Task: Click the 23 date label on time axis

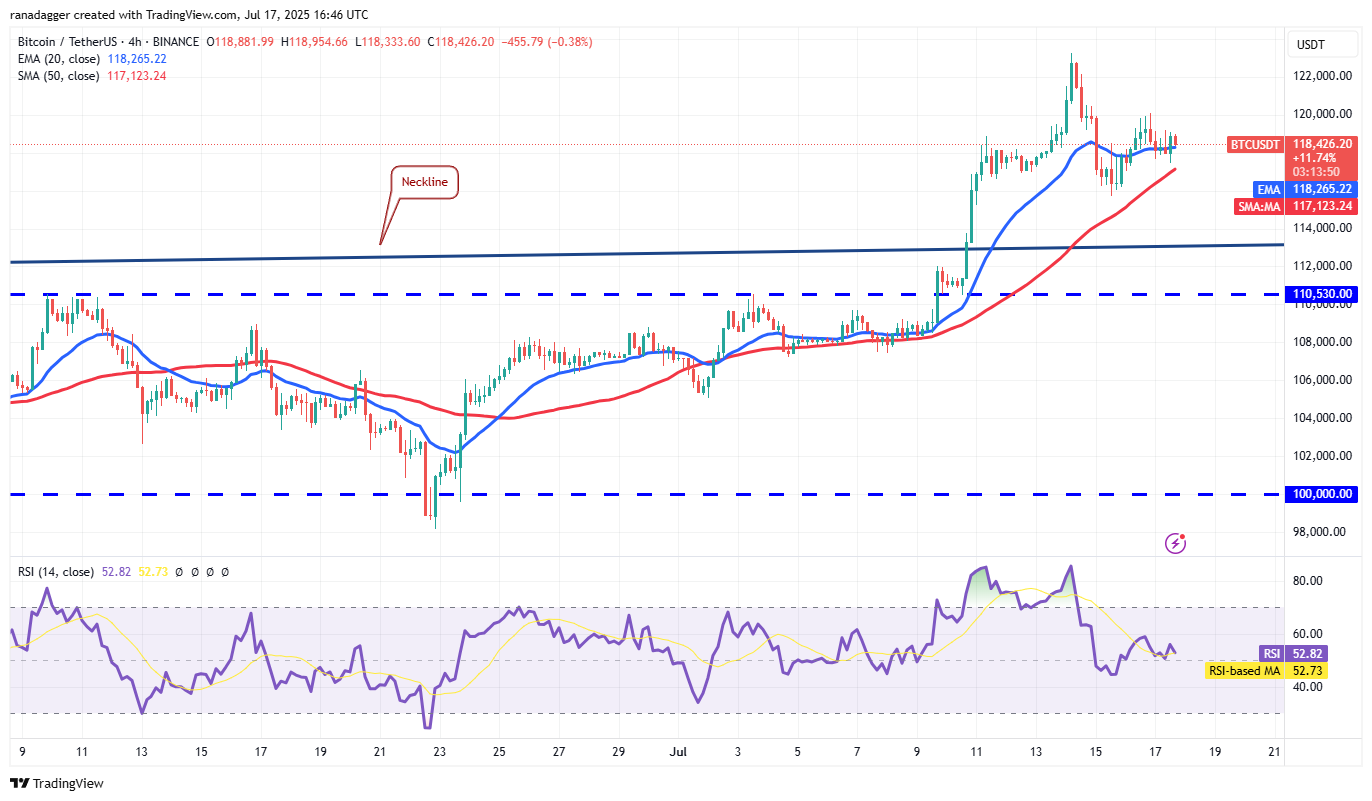Action: click(439, 751)
